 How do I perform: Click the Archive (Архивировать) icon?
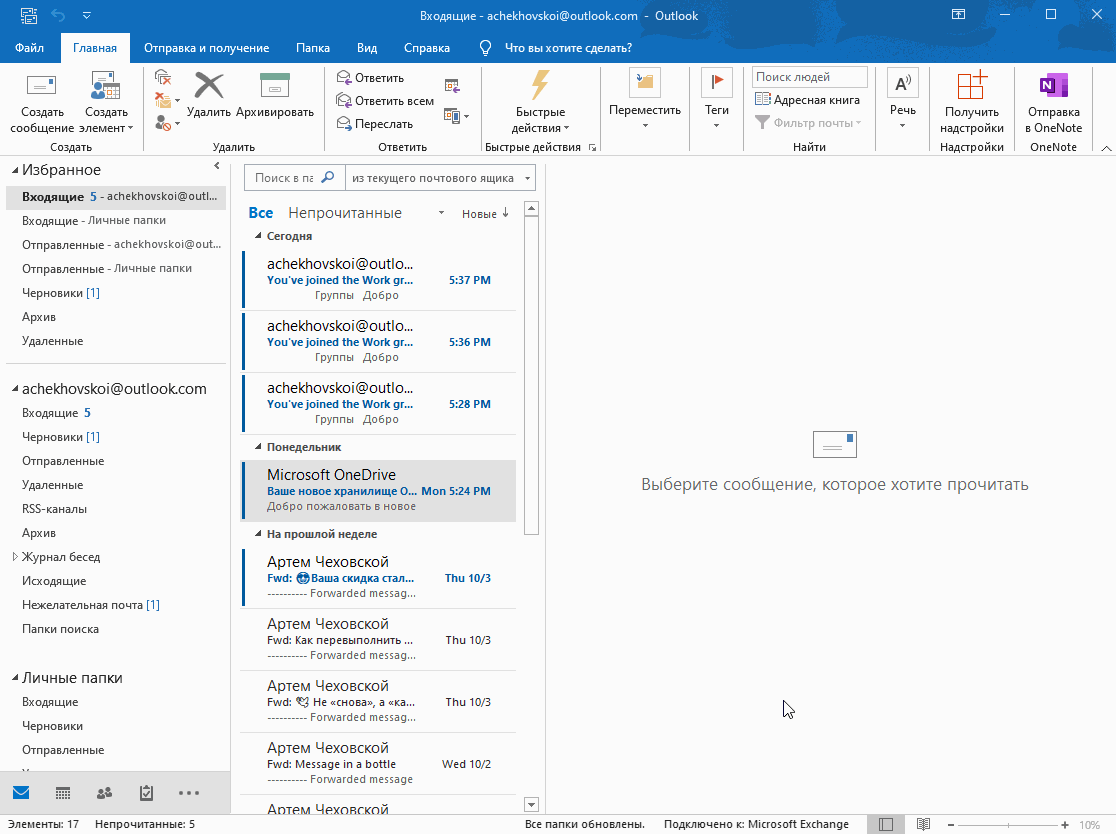pos(275,85)
